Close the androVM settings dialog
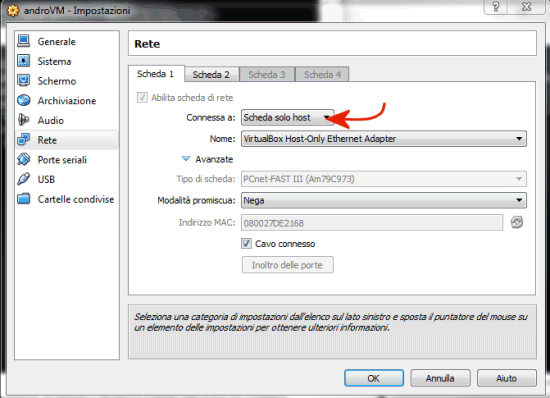The height and width of the screenshot is (398, 550). (526, 7)
